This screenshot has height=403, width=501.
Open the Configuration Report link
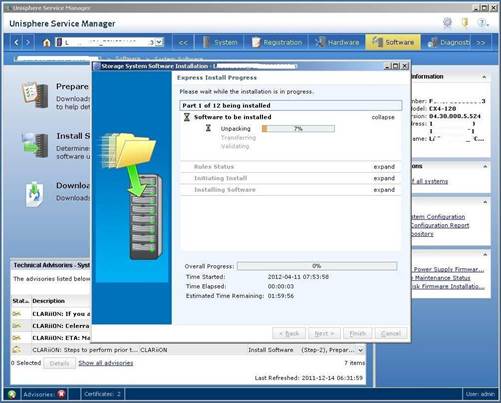pyautogui.click(x=439, y=225)
